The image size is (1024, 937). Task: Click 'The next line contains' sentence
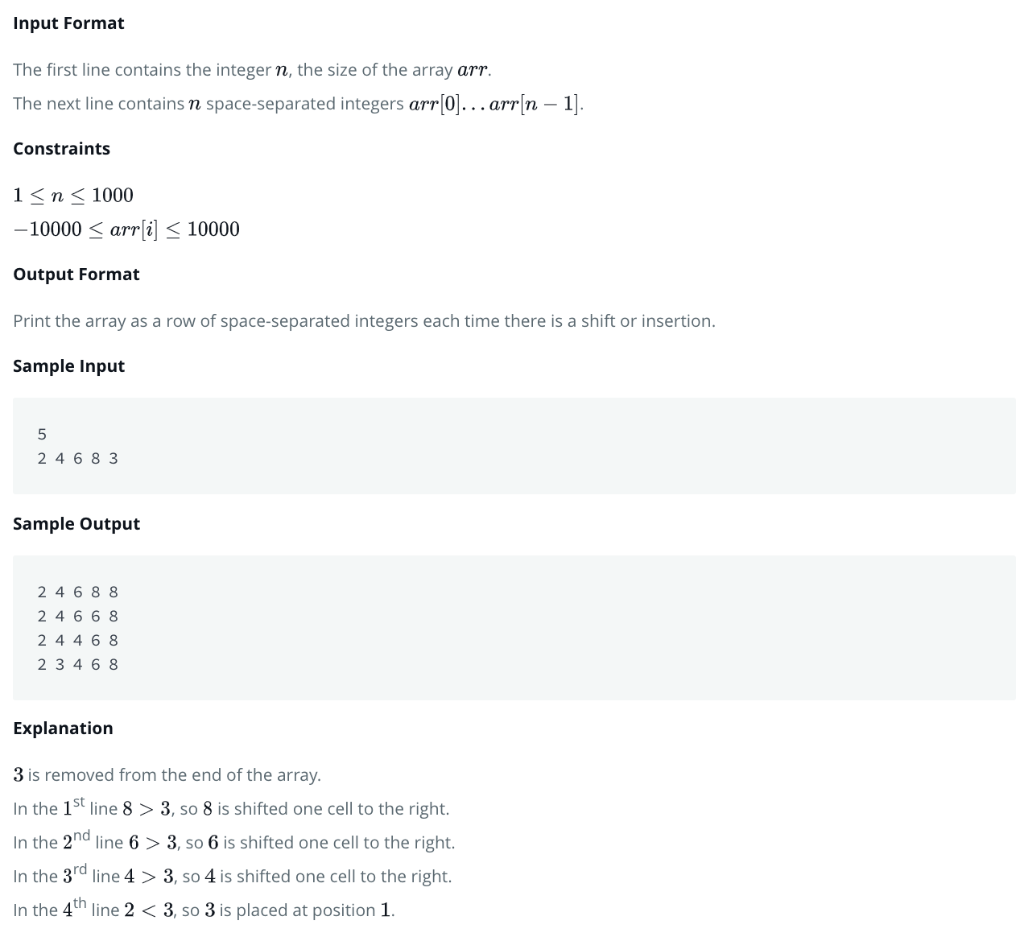point(298,104)
